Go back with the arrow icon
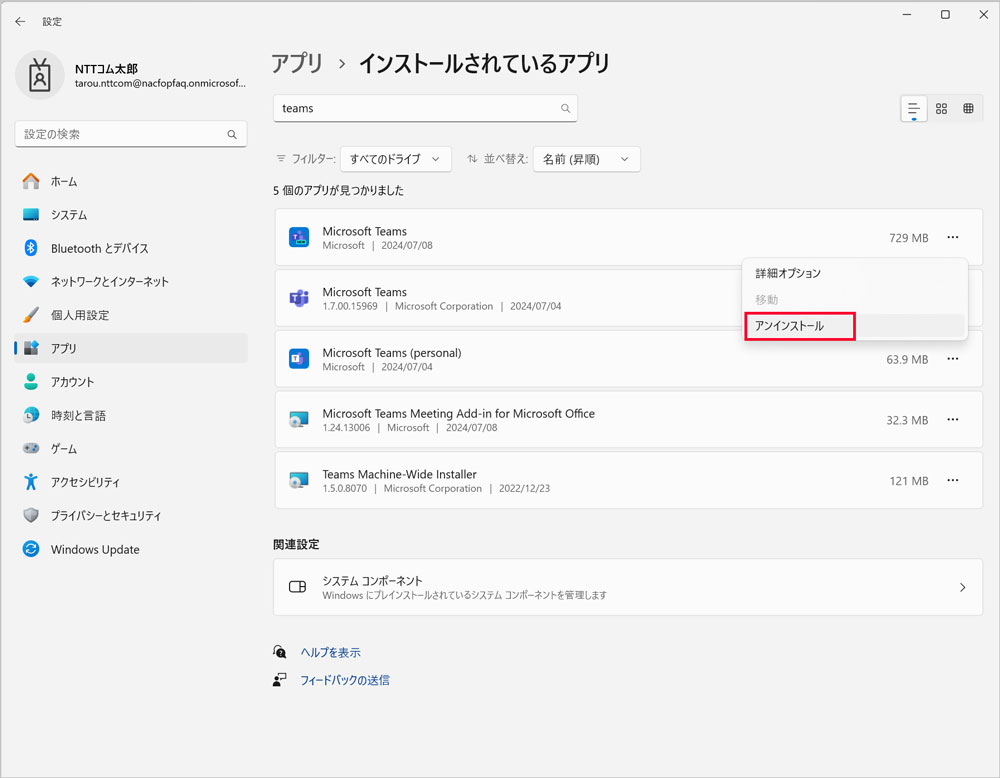This screenshot has height=778, width=1000. click(20, 22)
